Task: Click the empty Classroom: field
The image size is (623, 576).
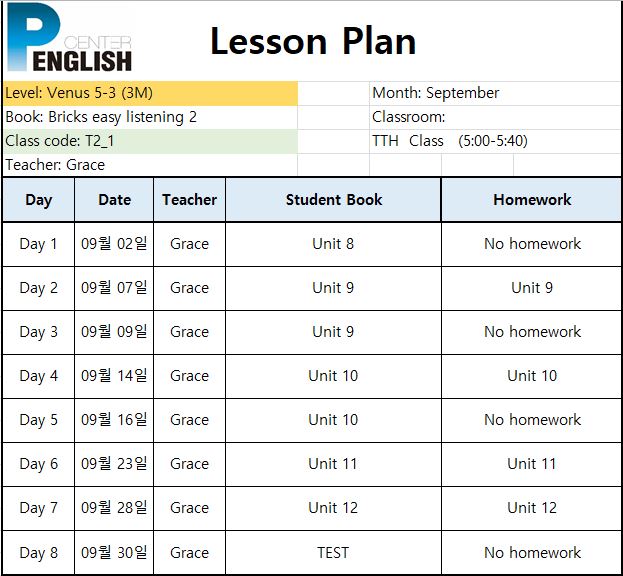Action: (495, 118)
